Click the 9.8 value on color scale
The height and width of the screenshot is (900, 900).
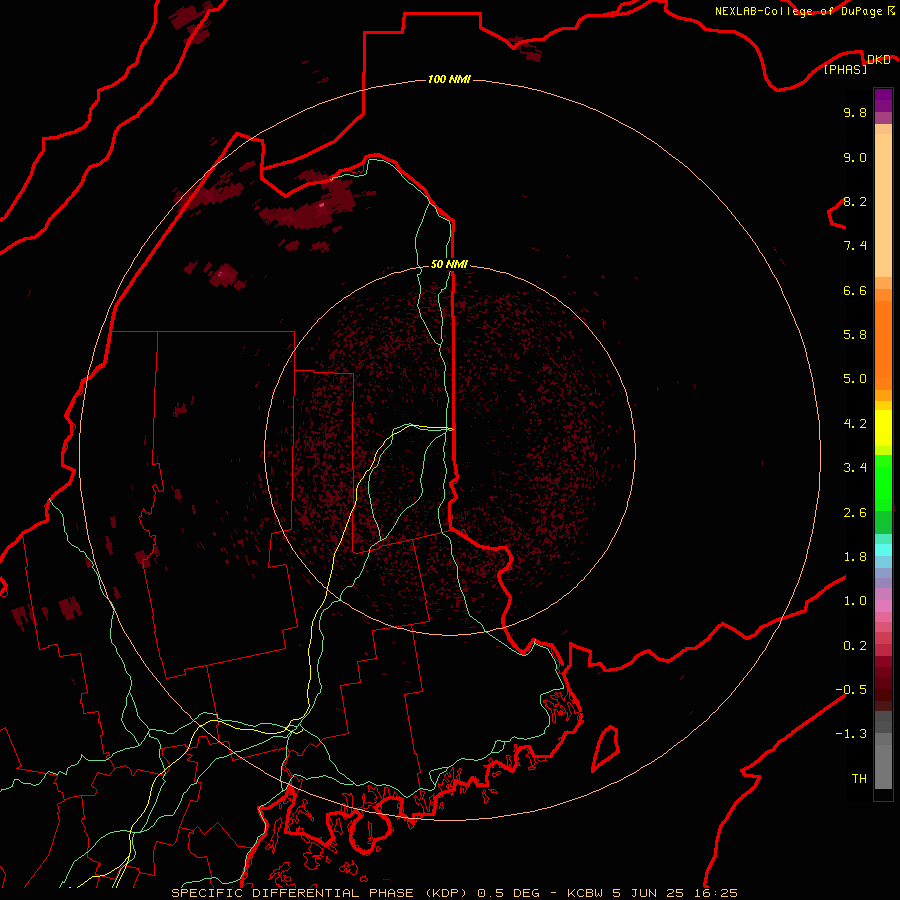tap(855, 112)
